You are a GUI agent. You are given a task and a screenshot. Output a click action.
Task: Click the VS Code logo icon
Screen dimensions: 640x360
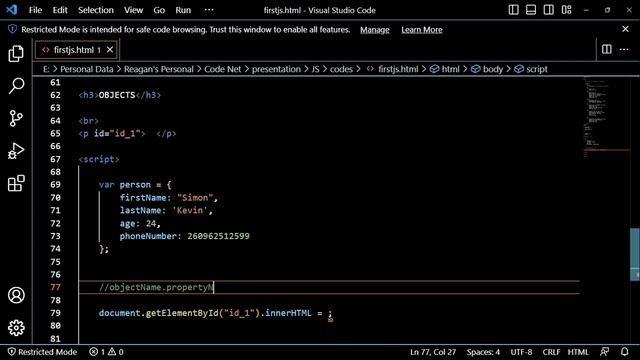(11, 10)
